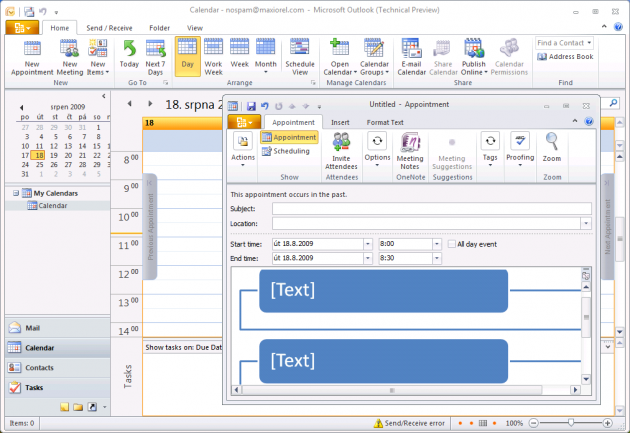This screenshot has height=433, width=630.
Task: Open Proofing dropdown
Action: tap(520, 149)
